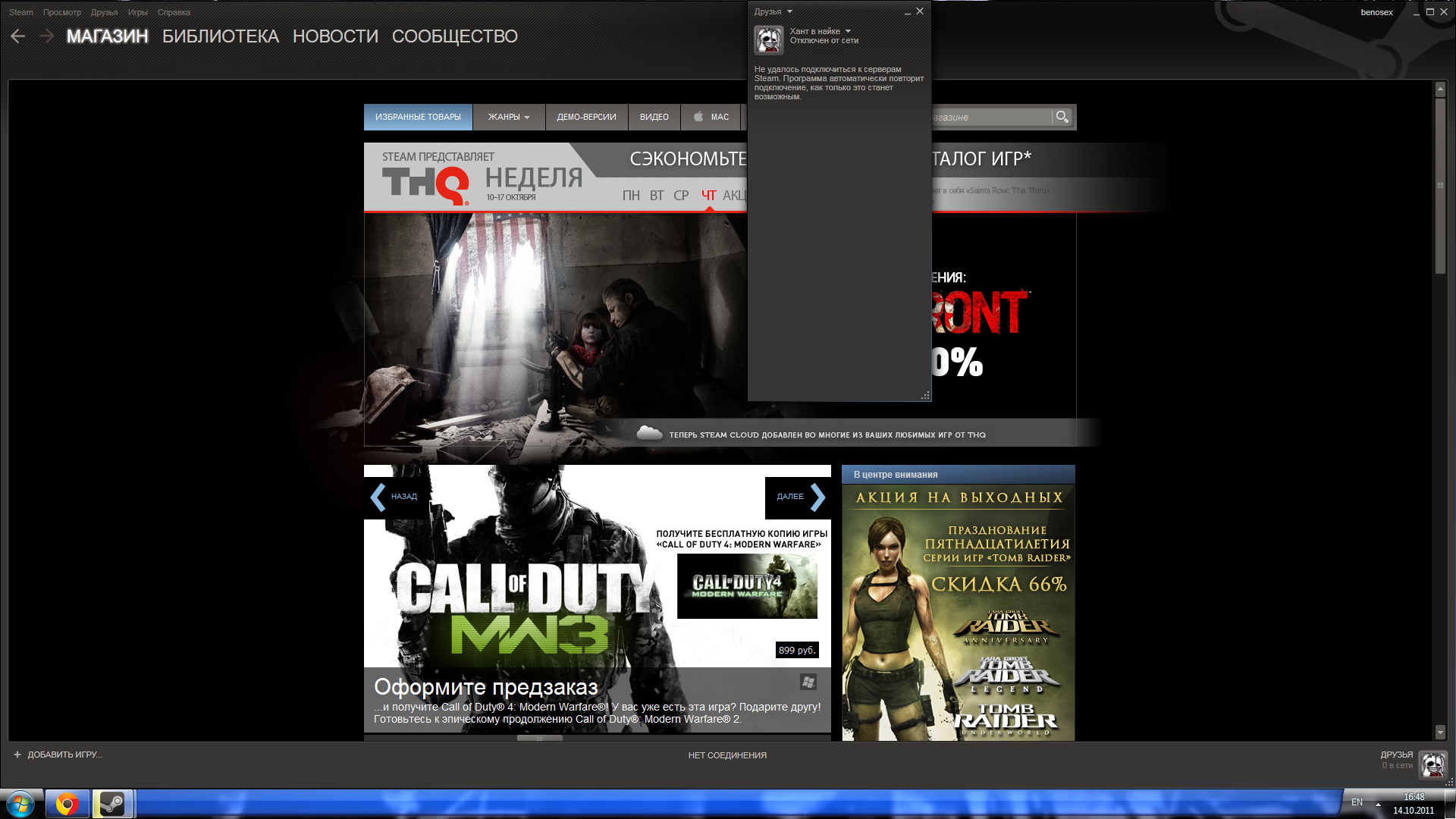The height and width of the screenshot is (819, 1456).
Task: Open the Steam menu
Action: pyautogui.click(x=21, y=12)
